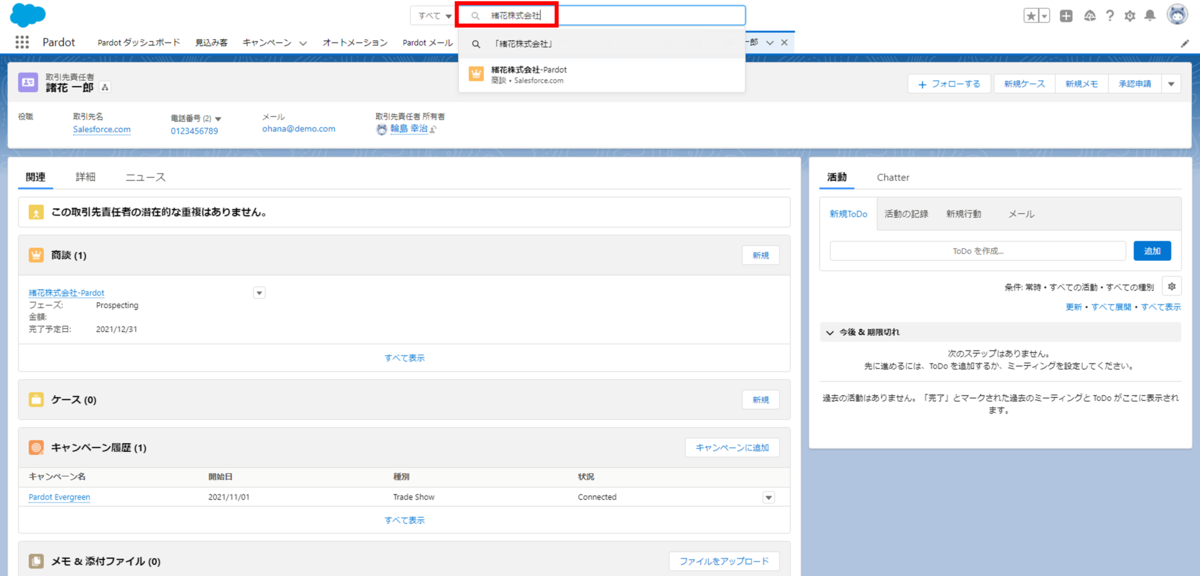Screen dimensions: 1200x576
Task: Open record tab chevron menu
Action: [769, 42]
